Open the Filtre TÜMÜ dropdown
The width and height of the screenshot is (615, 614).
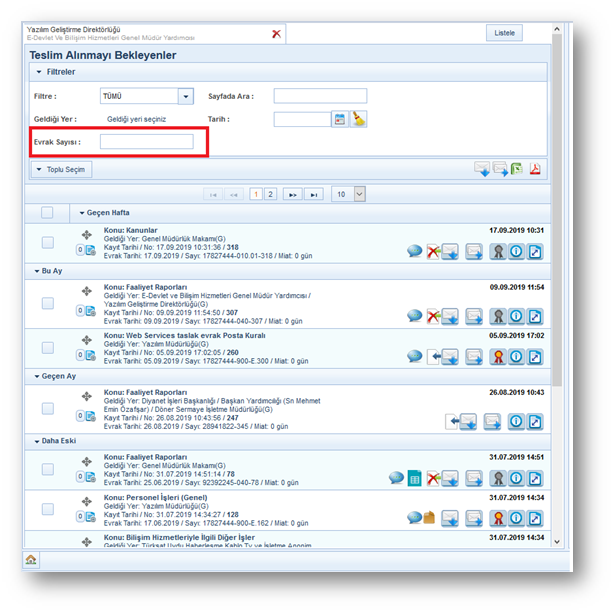coord(185,96)
